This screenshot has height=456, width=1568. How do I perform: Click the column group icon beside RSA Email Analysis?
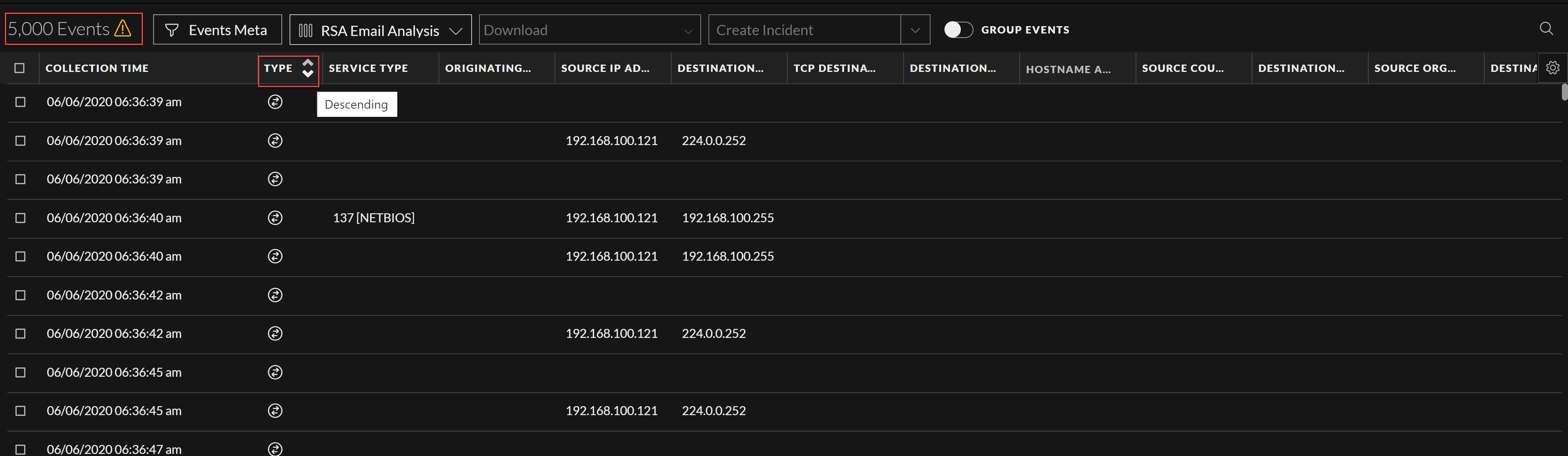pyautogui.click(x=305, y=30)
